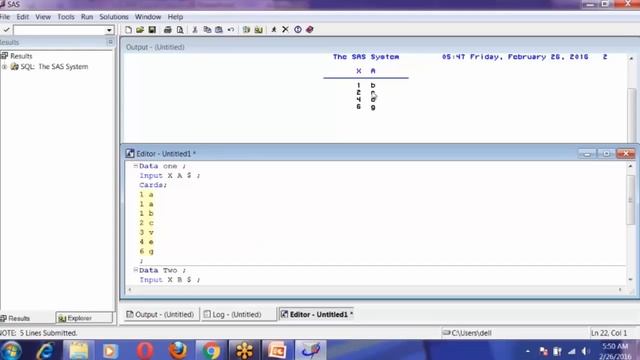Switch to the Editor - Untitled1 window tab
The width and height of the screenshot is (640, 360).
pyautogui.click(x=316, y=314)
